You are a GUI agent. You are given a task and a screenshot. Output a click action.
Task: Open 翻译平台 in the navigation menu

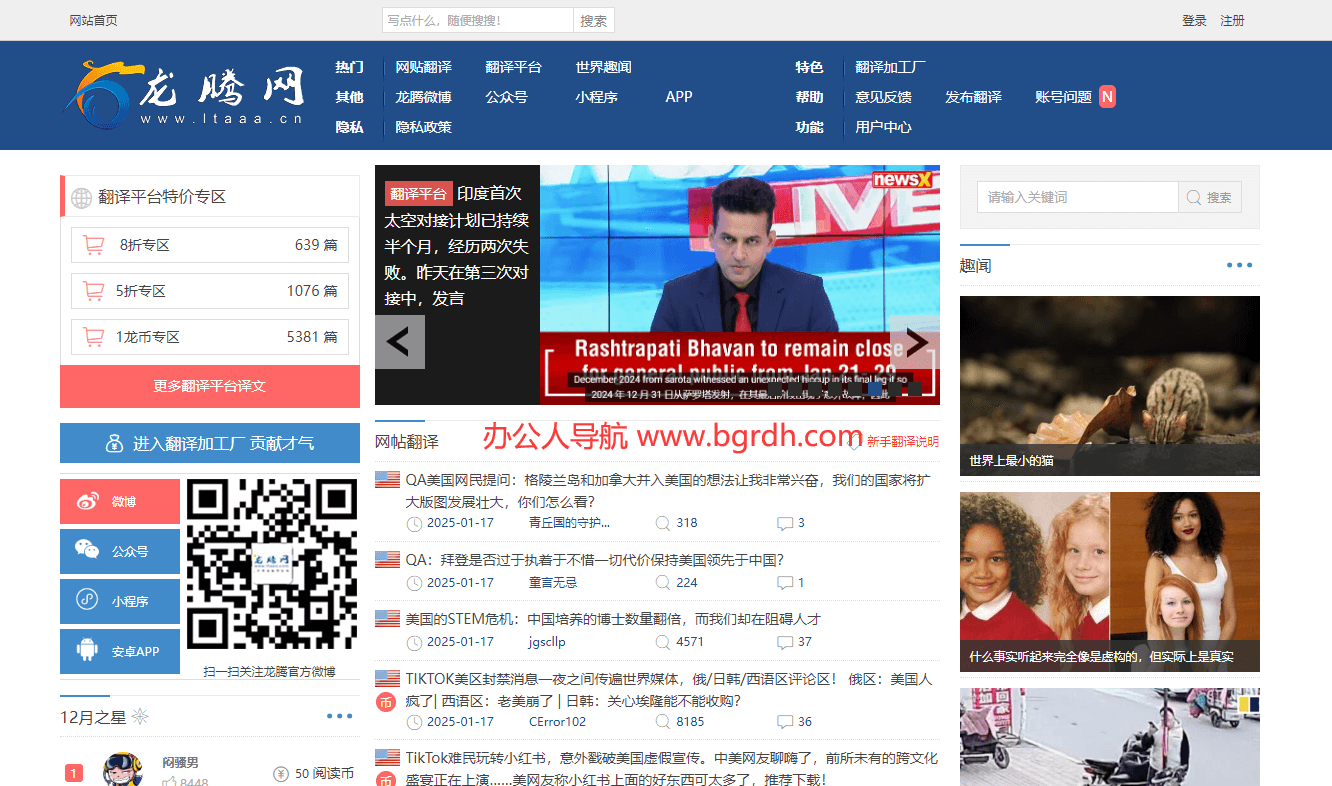pos(513,67)
